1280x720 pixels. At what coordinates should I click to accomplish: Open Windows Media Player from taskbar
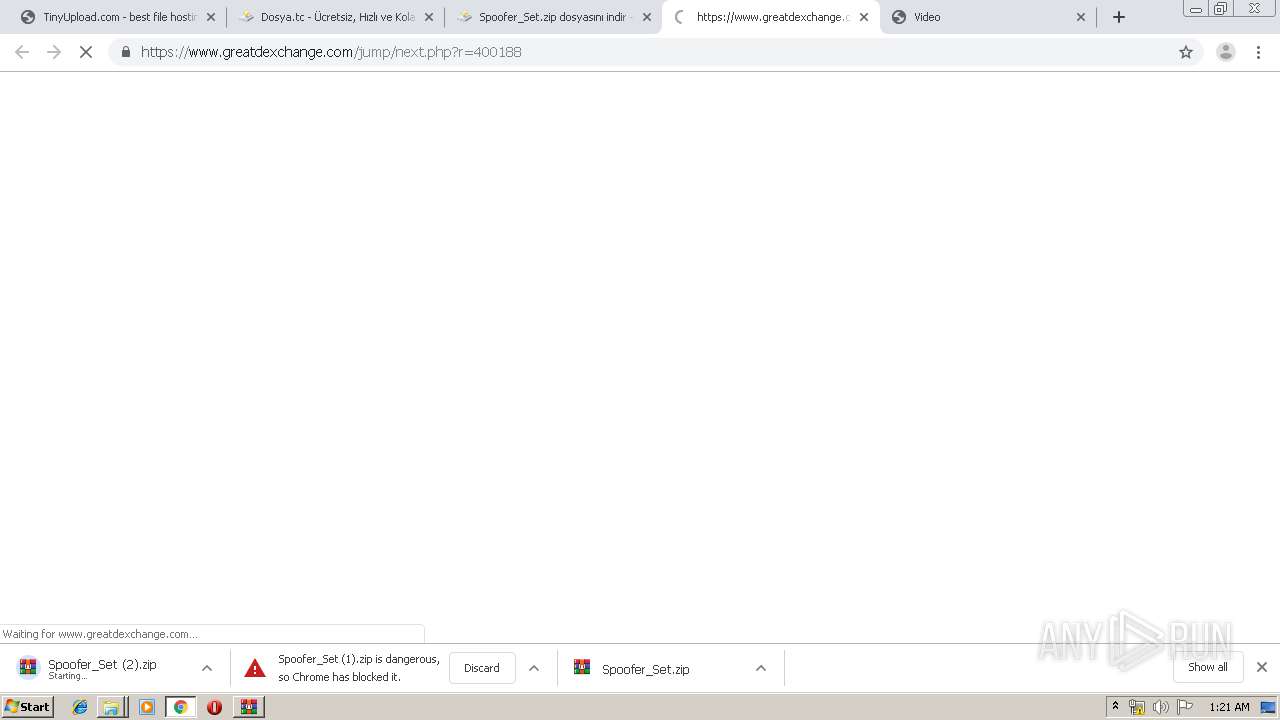tap(147, 707)
